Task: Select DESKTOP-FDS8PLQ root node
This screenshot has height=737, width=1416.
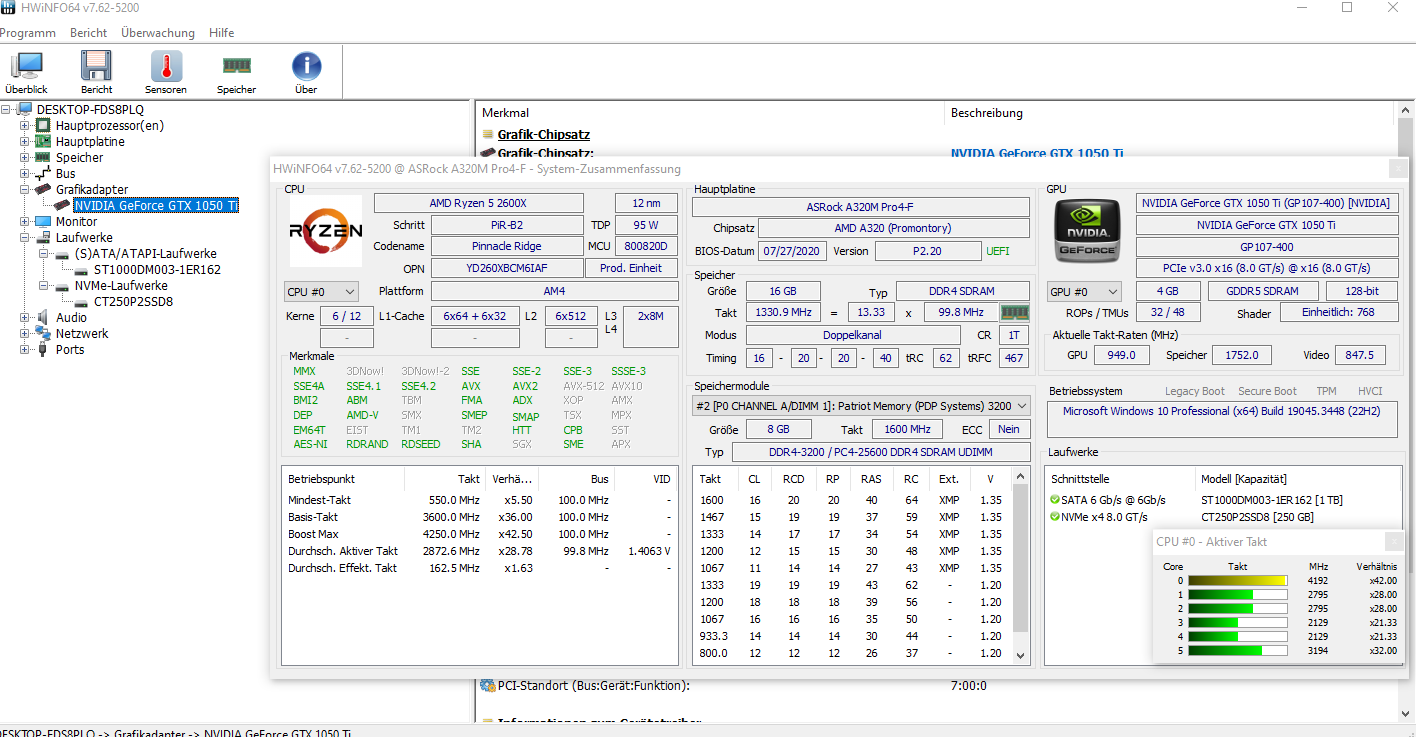Action: coord(90,110)
